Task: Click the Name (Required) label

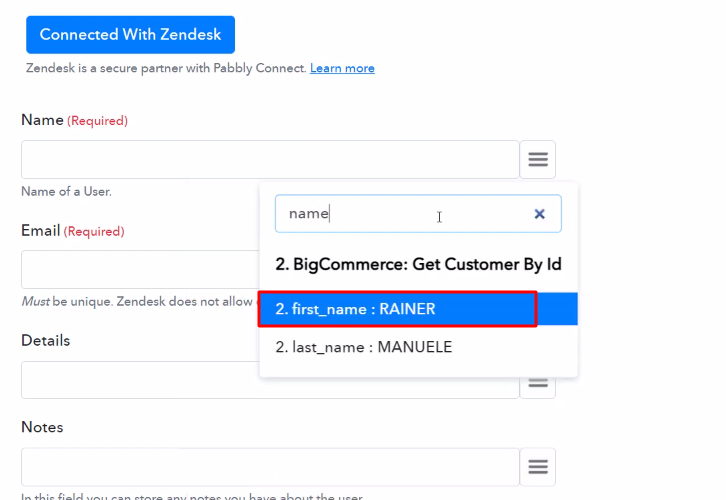Action: click(75, 120)
